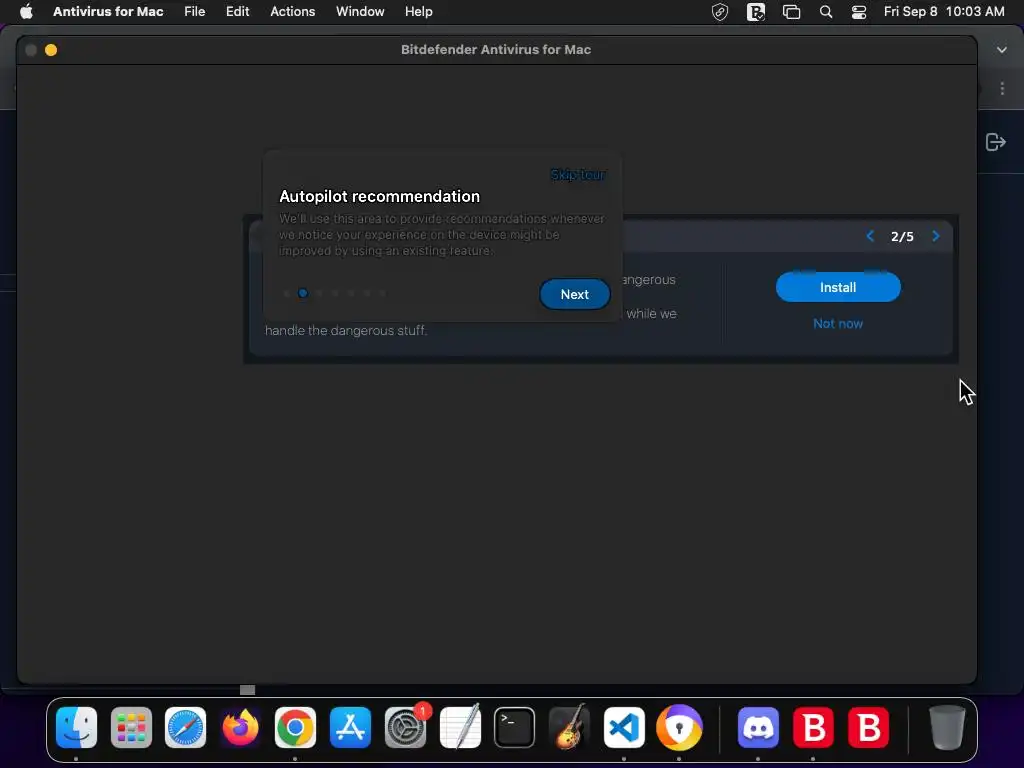1024x768 pixels.
Task: Go to next recommendation with right chevron
Action: (x=936, y=236)
